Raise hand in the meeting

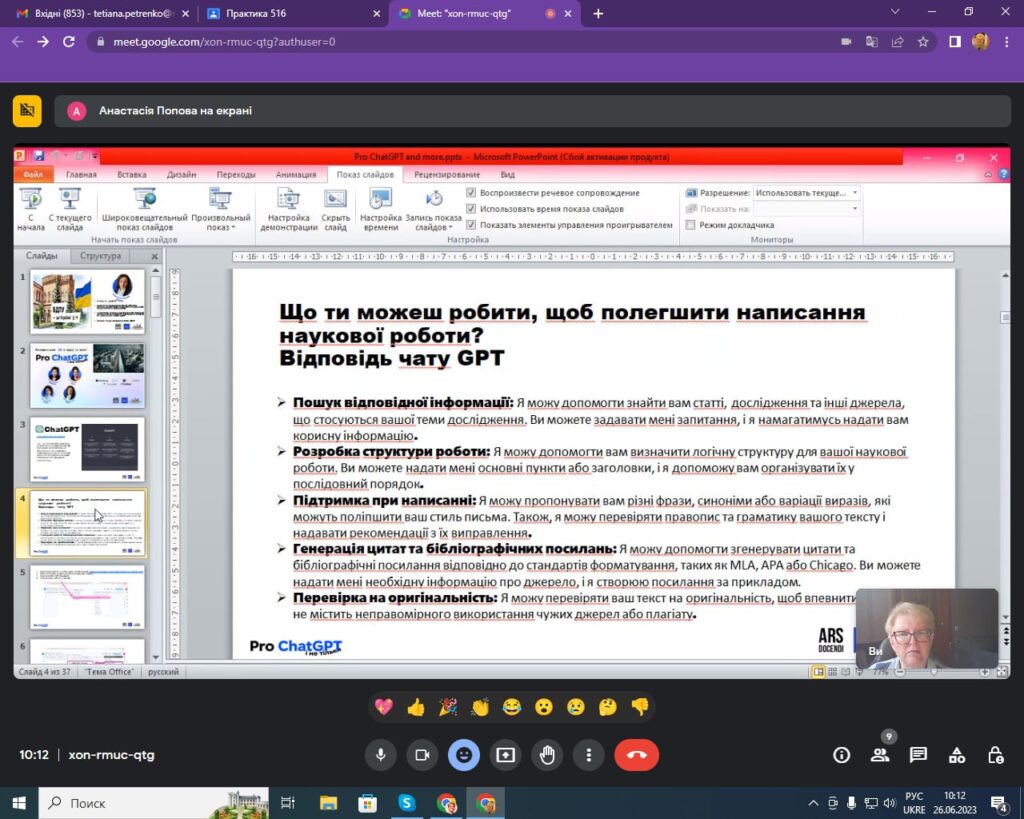pos(548,755)
